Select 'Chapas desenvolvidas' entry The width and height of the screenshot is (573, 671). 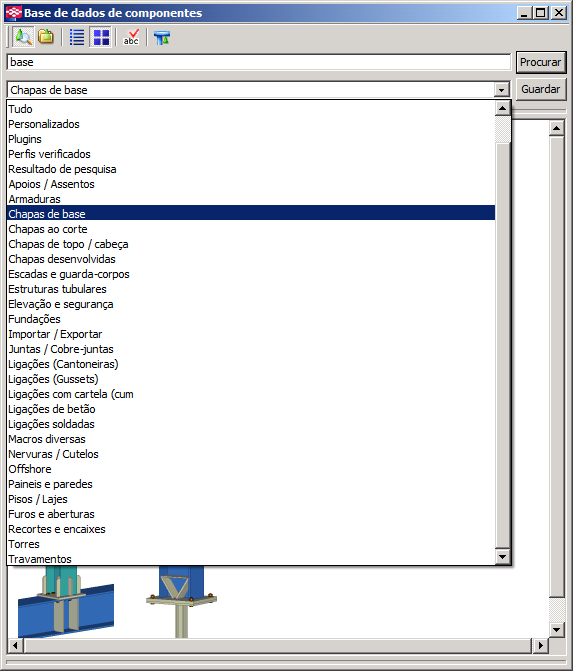pyautogui.click(x=251, y=259)
